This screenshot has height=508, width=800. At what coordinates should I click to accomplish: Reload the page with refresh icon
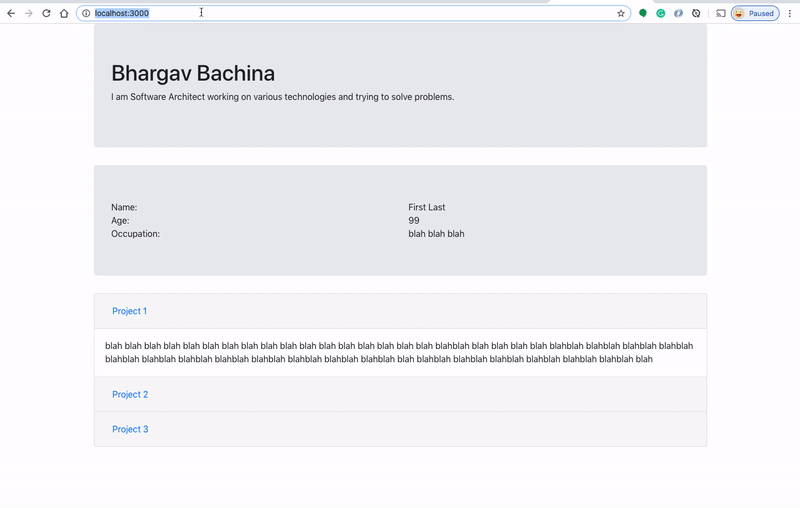click(46, 13)
